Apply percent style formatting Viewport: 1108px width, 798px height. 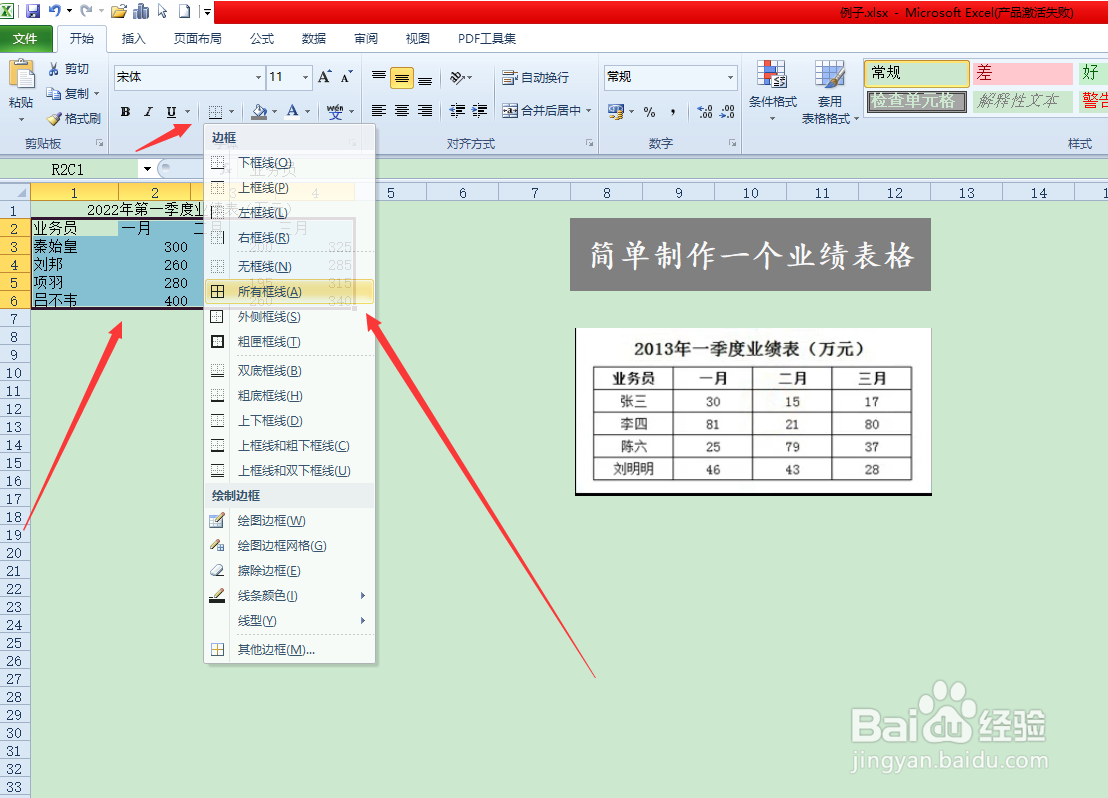tap(649, 112)
